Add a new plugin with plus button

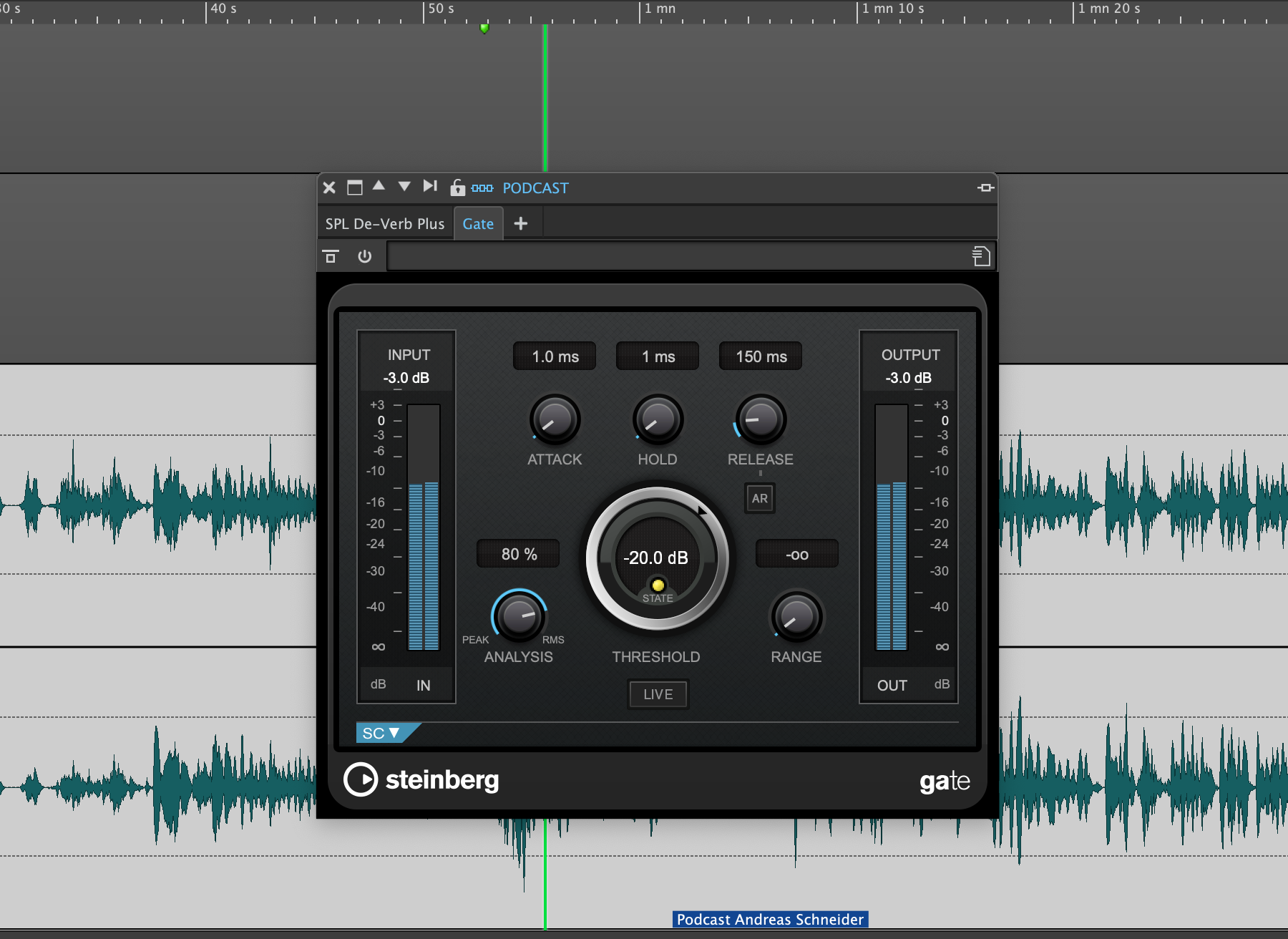click(x=521, y=224)
